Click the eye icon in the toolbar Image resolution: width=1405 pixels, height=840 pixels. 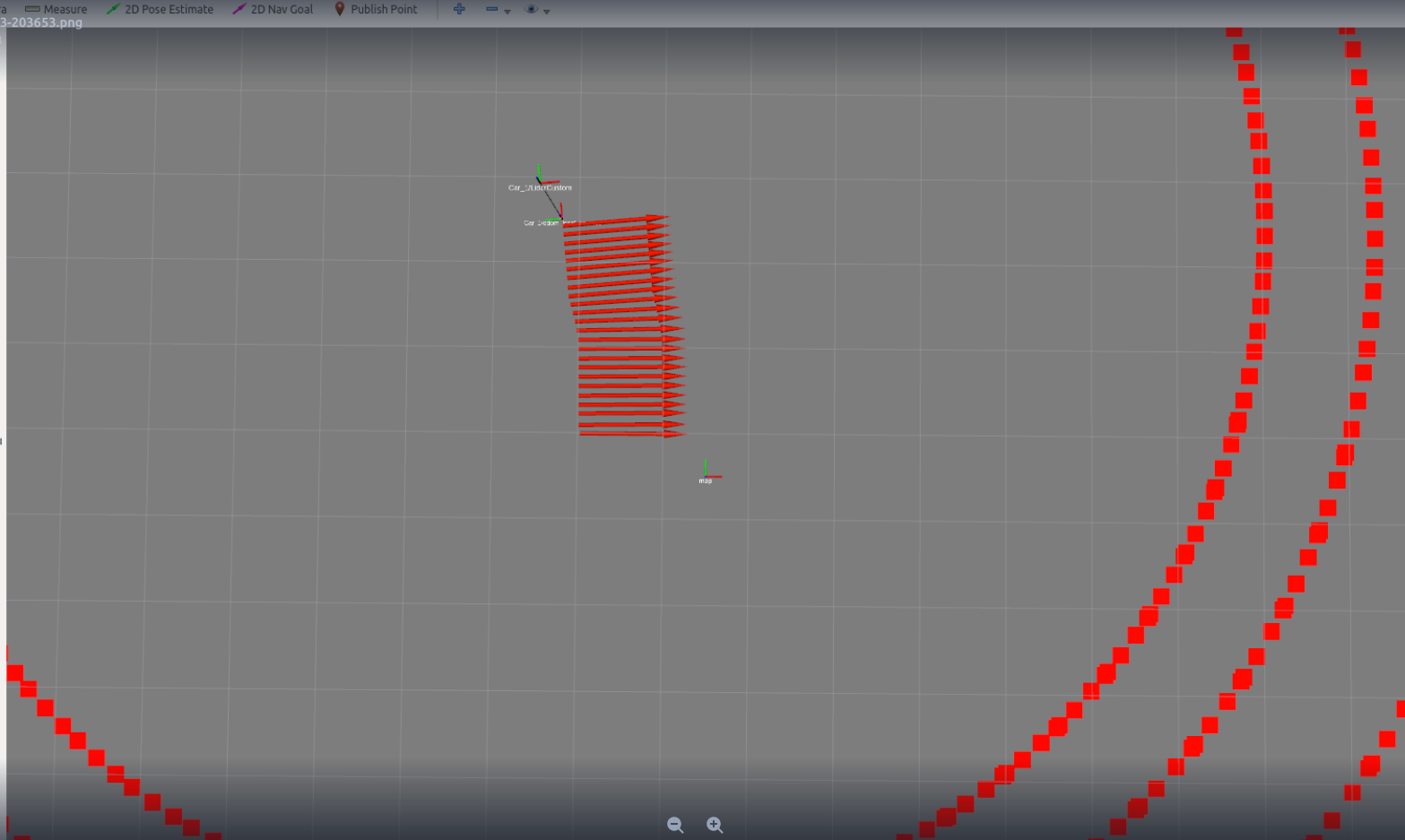531,9
